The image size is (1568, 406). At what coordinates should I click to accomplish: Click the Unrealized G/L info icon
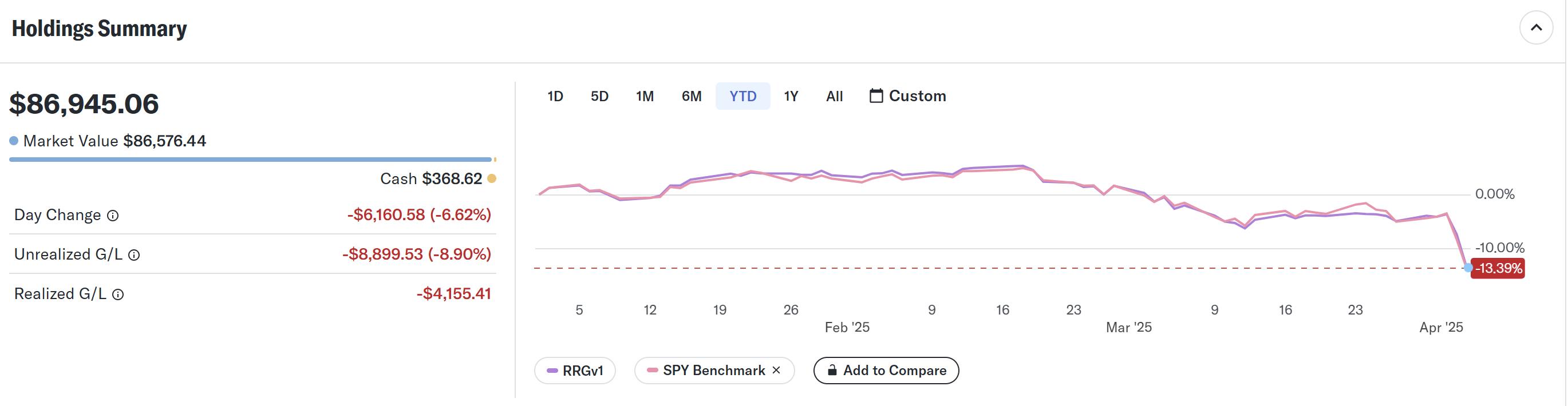pyautogui.click(x=134, y=255)
